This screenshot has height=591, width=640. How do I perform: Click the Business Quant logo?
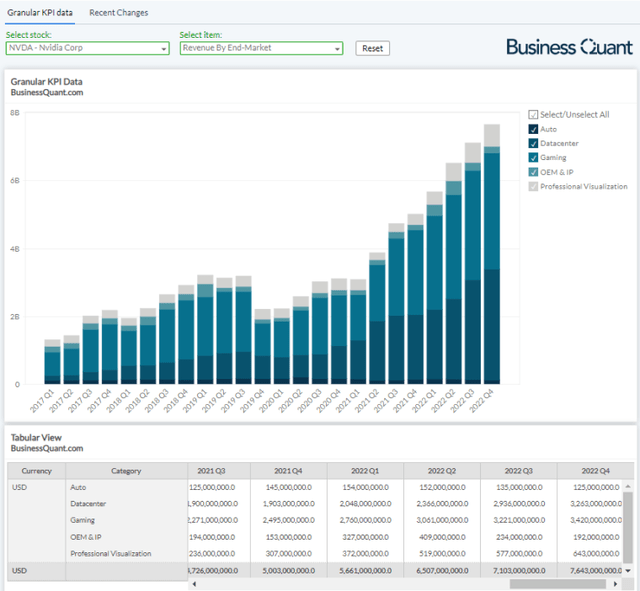point(568,47)
